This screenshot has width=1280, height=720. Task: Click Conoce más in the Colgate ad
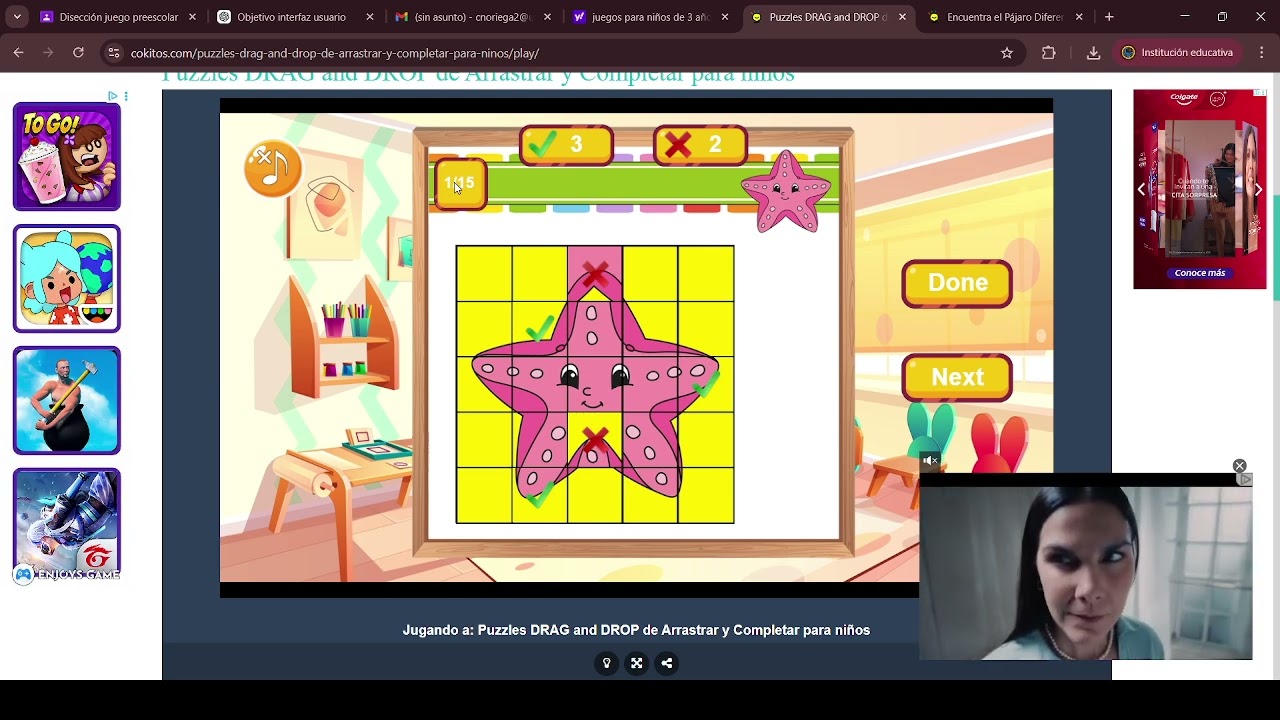click(x=1199, y=273)
